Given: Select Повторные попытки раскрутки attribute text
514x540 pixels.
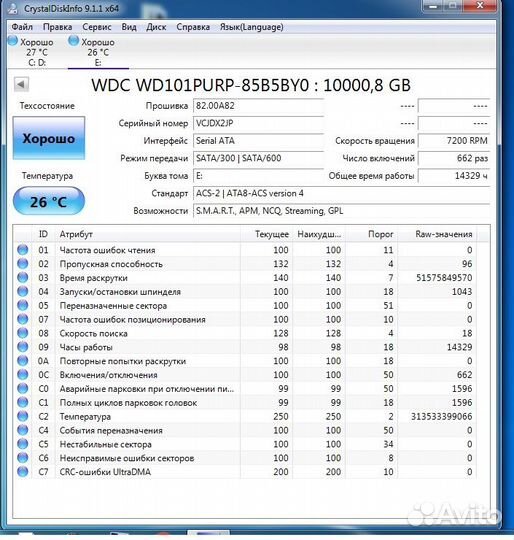Looking at the screenshot, I should coord(123,361).
